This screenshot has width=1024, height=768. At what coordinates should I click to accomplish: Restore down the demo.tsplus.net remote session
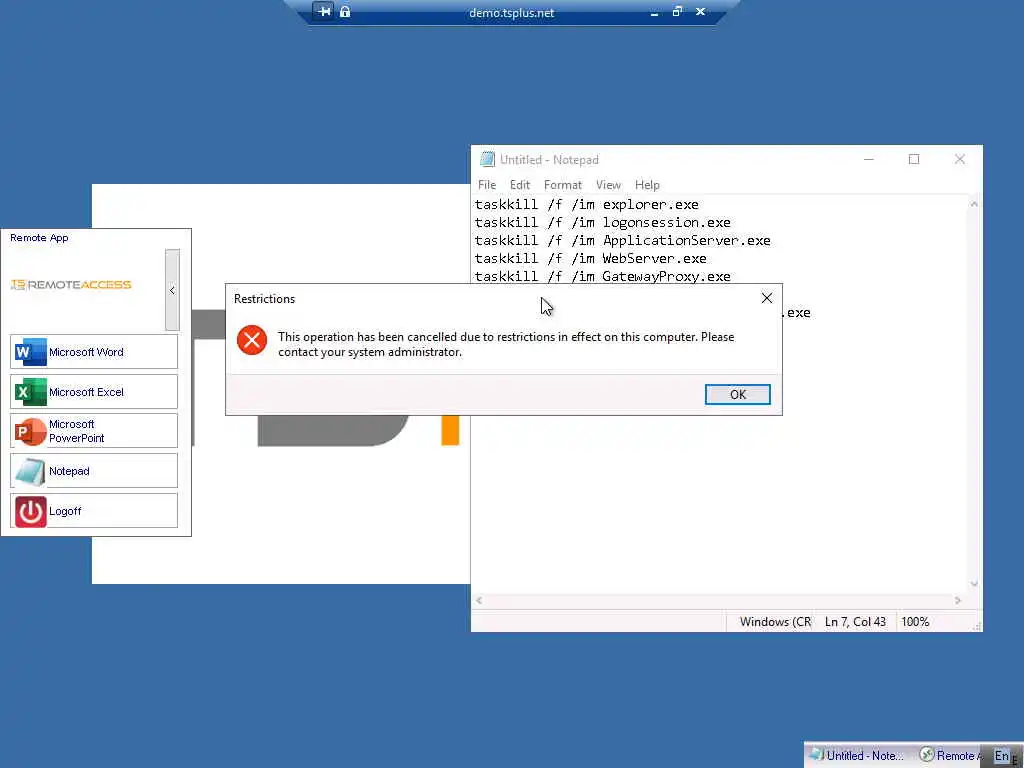pyautogui.click(x=677, y=11)
